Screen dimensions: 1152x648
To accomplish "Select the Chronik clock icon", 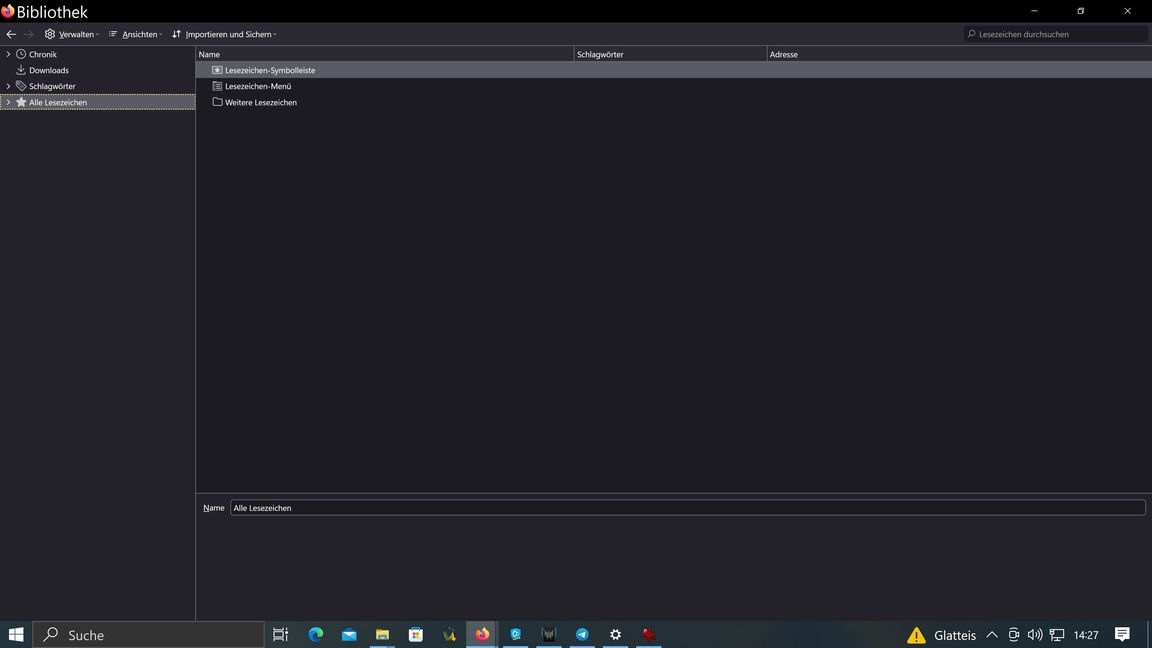I will [x=21, y=54].
